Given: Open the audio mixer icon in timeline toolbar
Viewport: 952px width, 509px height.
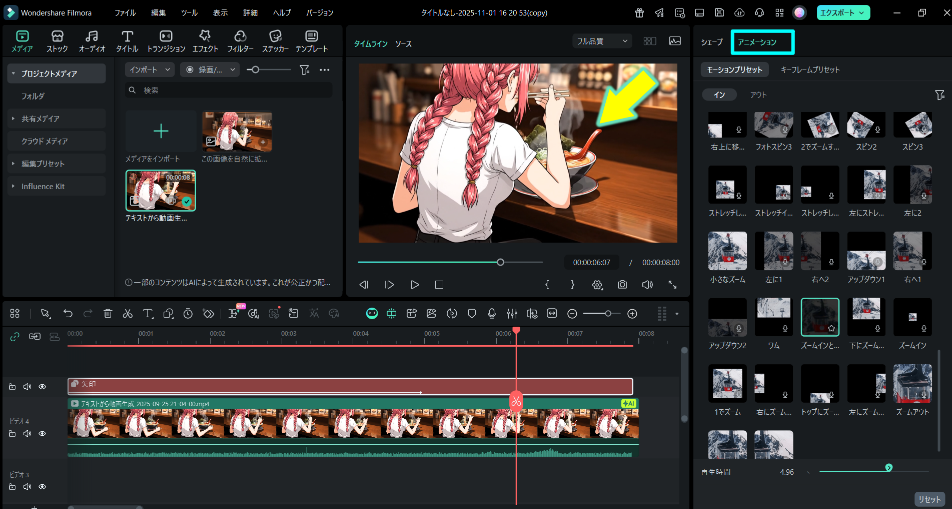Looking at the screenshot, I should [x=512, y=313].
